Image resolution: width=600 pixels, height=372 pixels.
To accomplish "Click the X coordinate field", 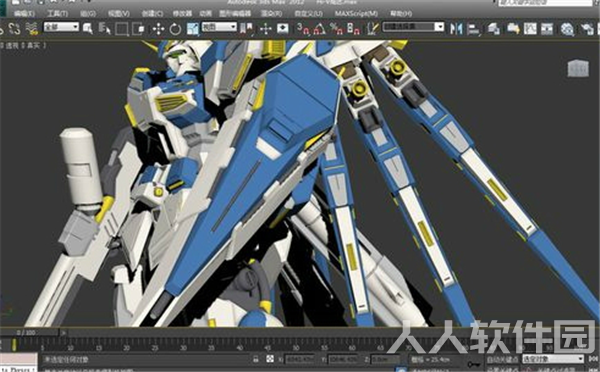I will 300,359.
